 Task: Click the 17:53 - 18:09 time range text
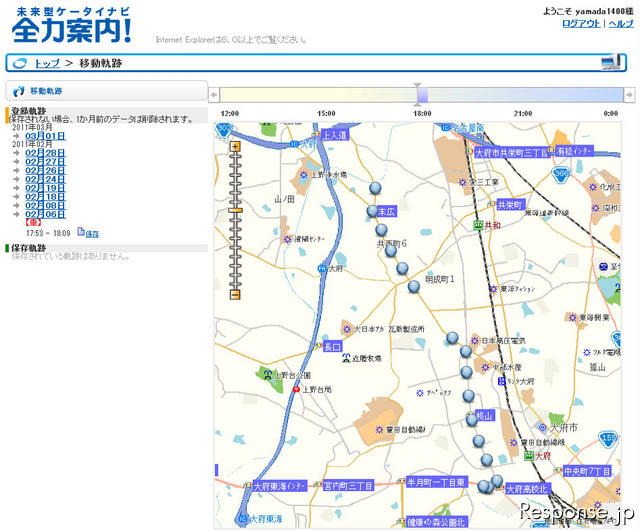48,233
